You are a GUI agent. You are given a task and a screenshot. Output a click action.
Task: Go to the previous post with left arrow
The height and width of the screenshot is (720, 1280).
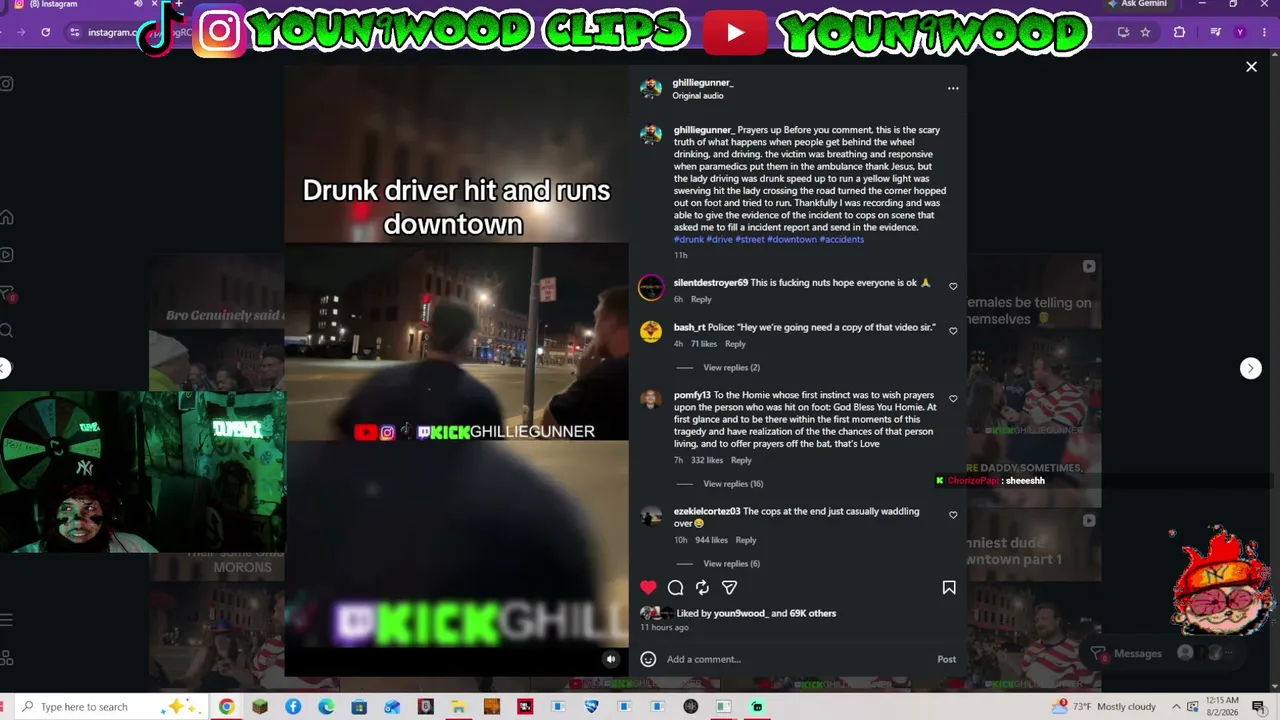[x=4, y=368]
